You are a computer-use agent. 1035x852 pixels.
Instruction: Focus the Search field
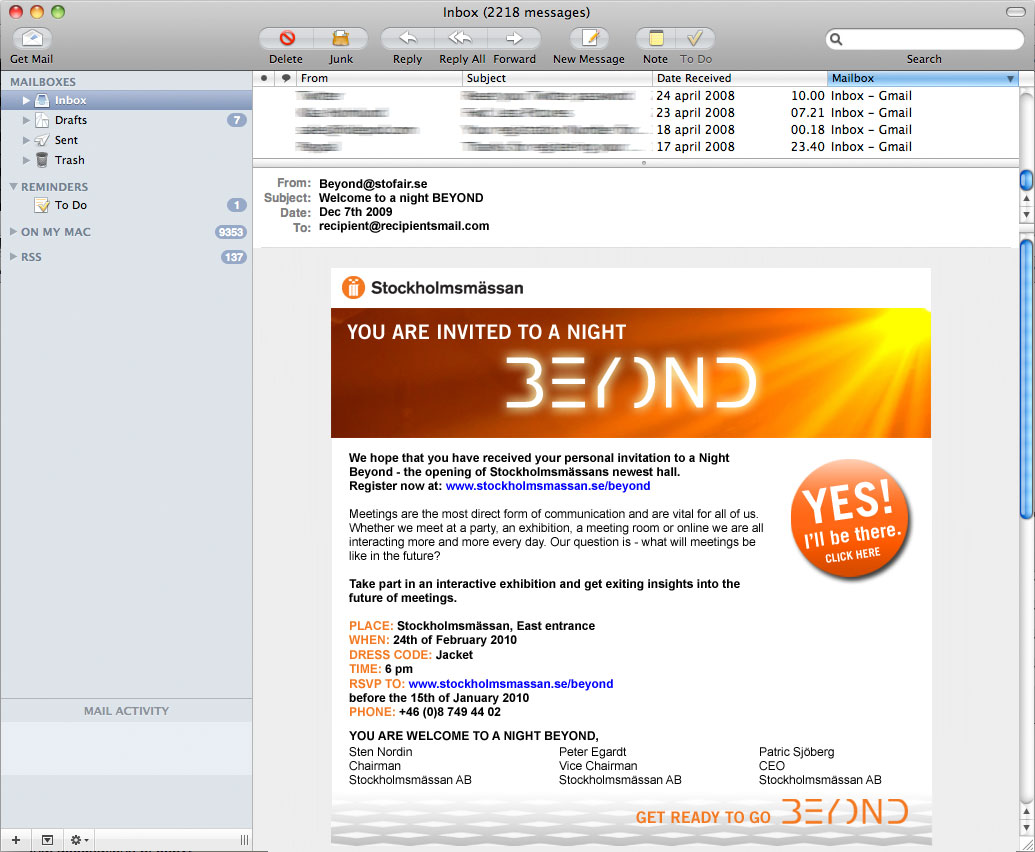click(x=924, y=39)
